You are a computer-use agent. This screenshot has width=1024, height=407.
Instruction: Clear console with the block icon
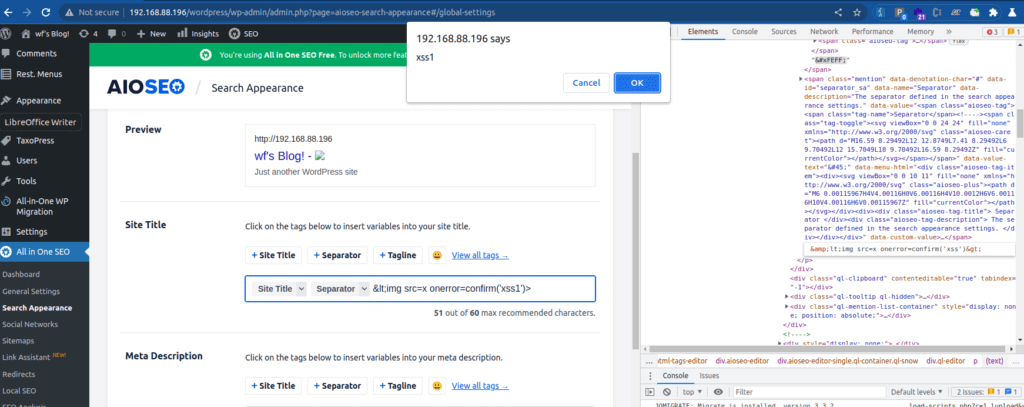point(668,391)
